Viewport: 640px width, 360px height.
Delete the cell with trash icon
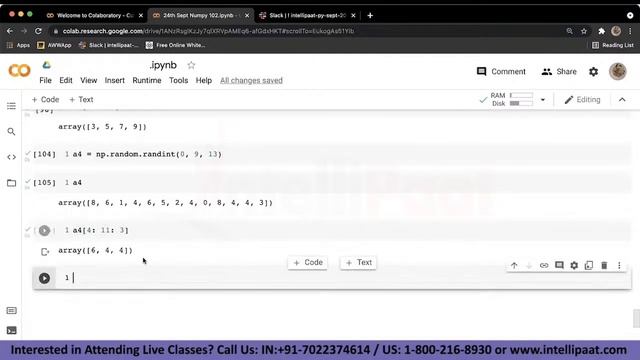point(604,265)
